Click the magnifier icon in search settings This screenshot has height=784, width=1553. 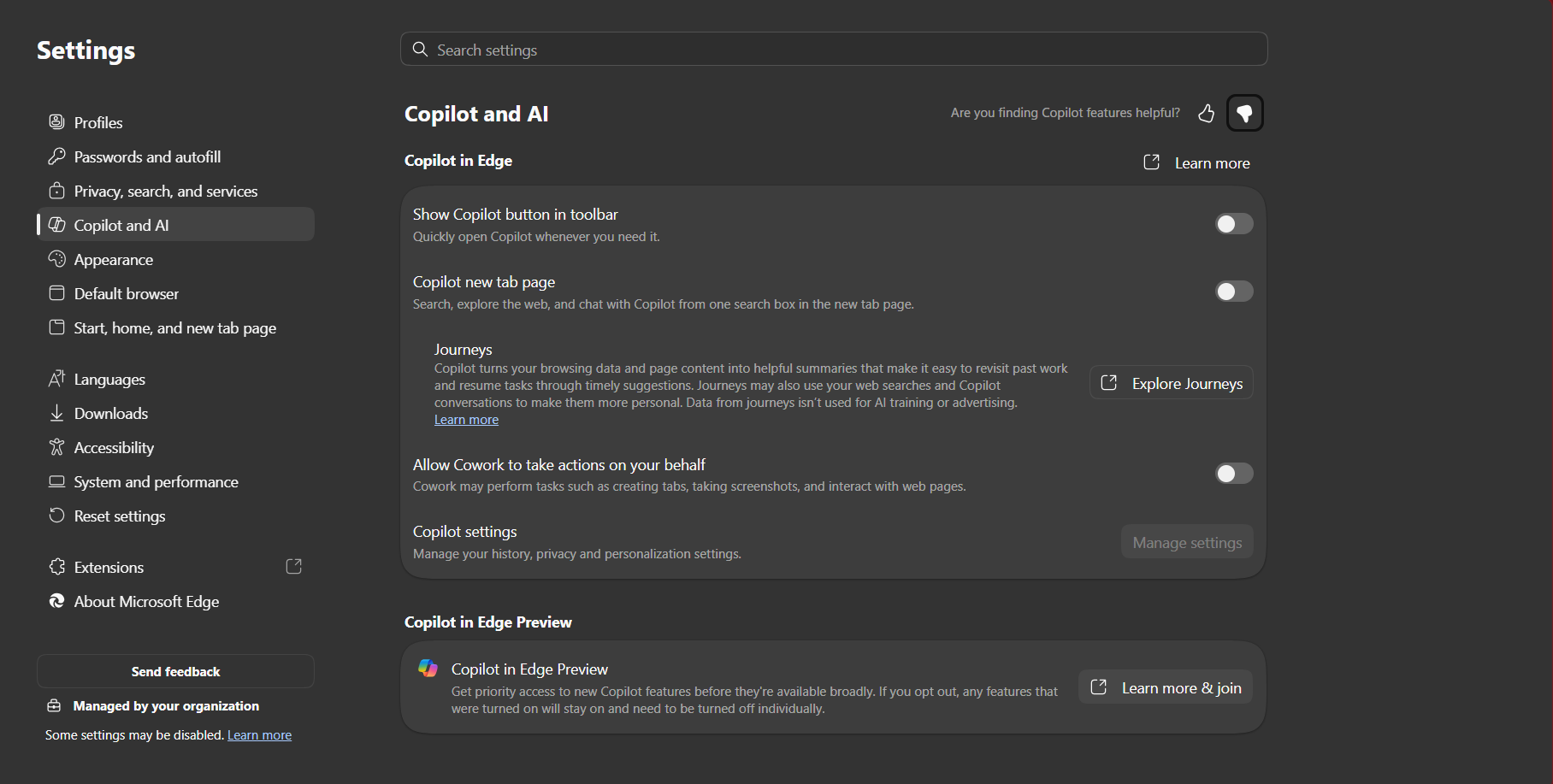420,50
